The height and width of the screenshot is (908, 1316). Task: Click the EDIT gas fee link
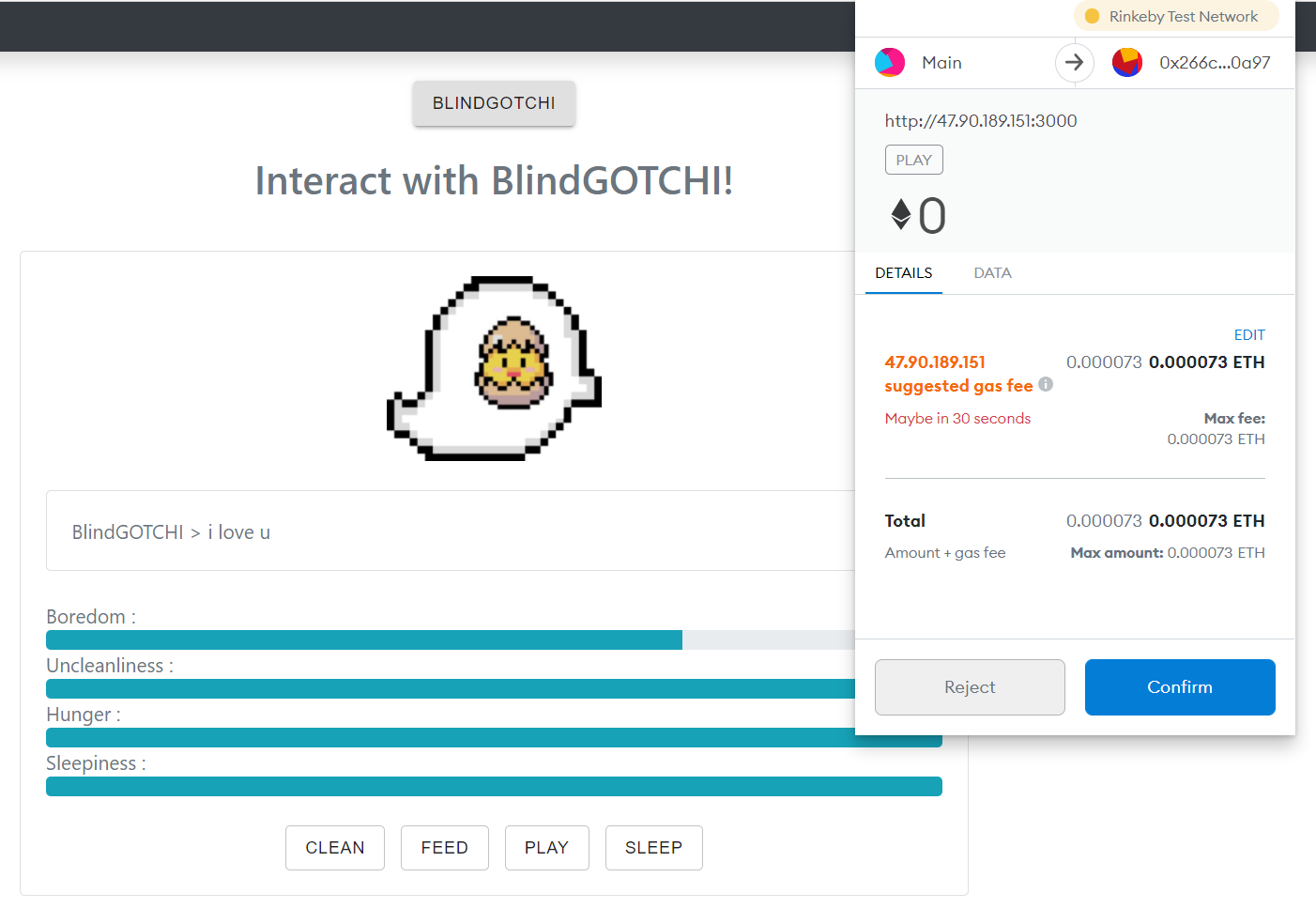1249,335
